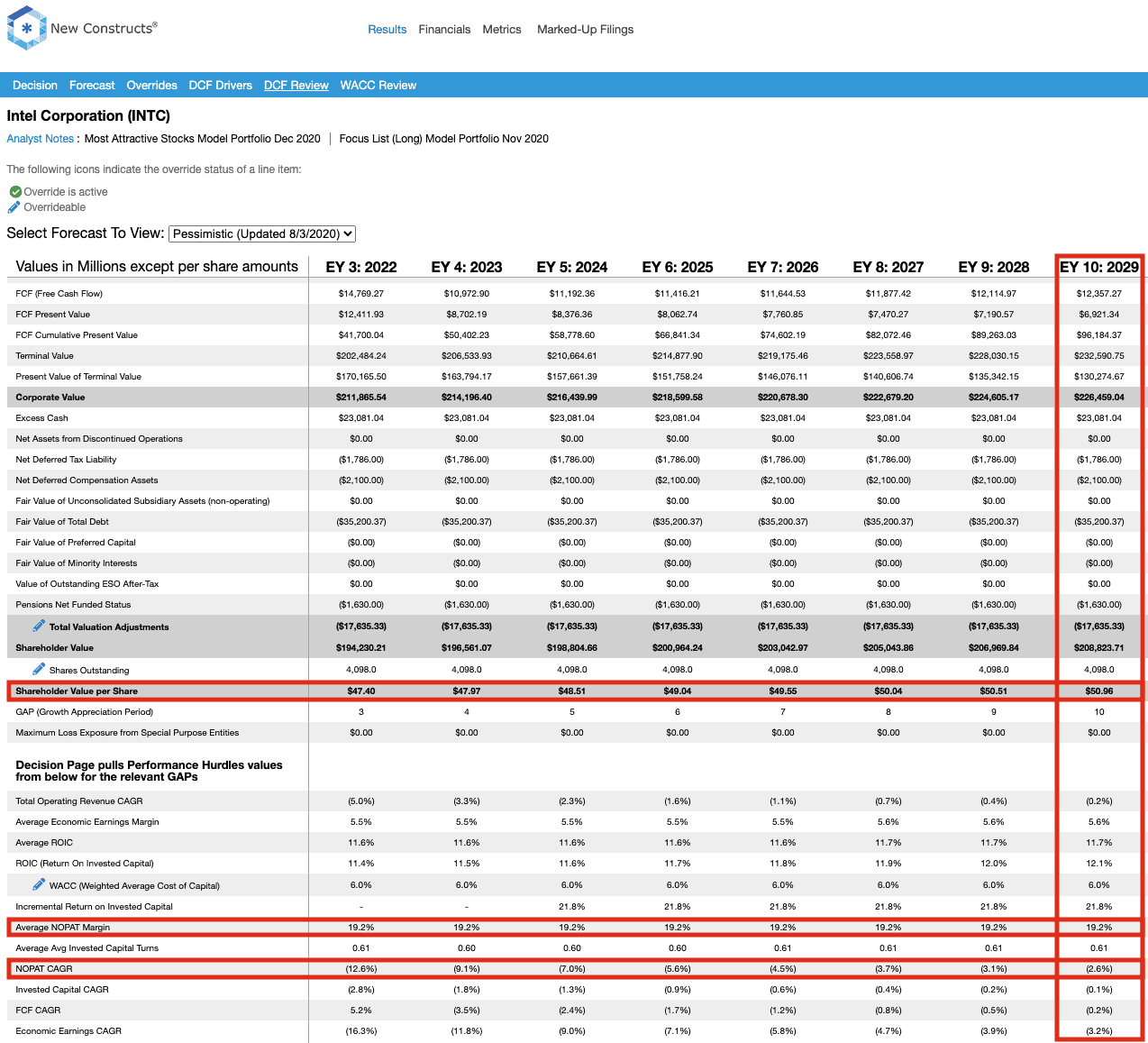
Task: Select Decision in the blue navigation bar
Action: coord(35,86)
